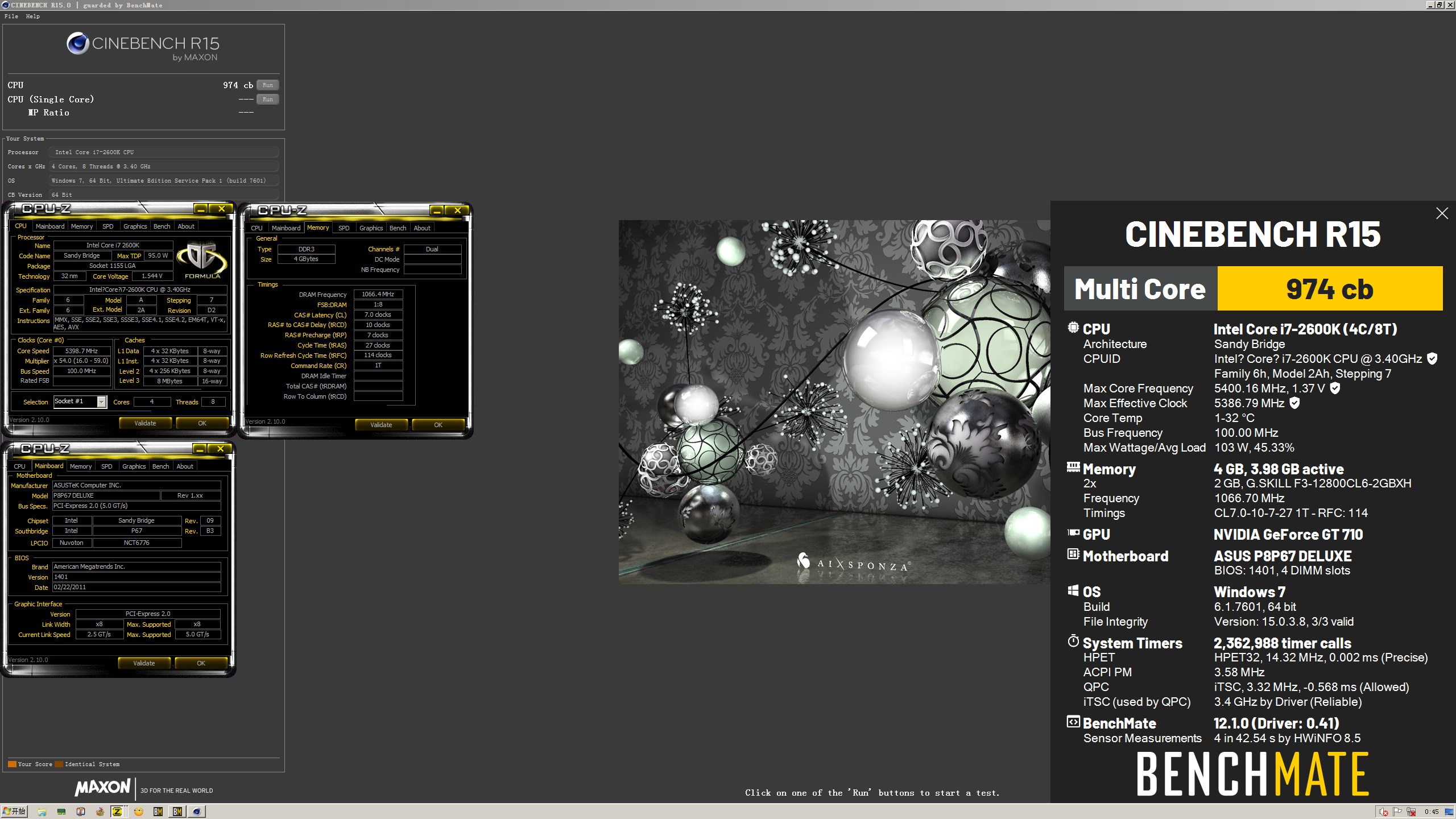Open the first BM BenchMate taskbar icon
Image resolution: width=1456 pixels, height=819 pixels.
point(158,812)
